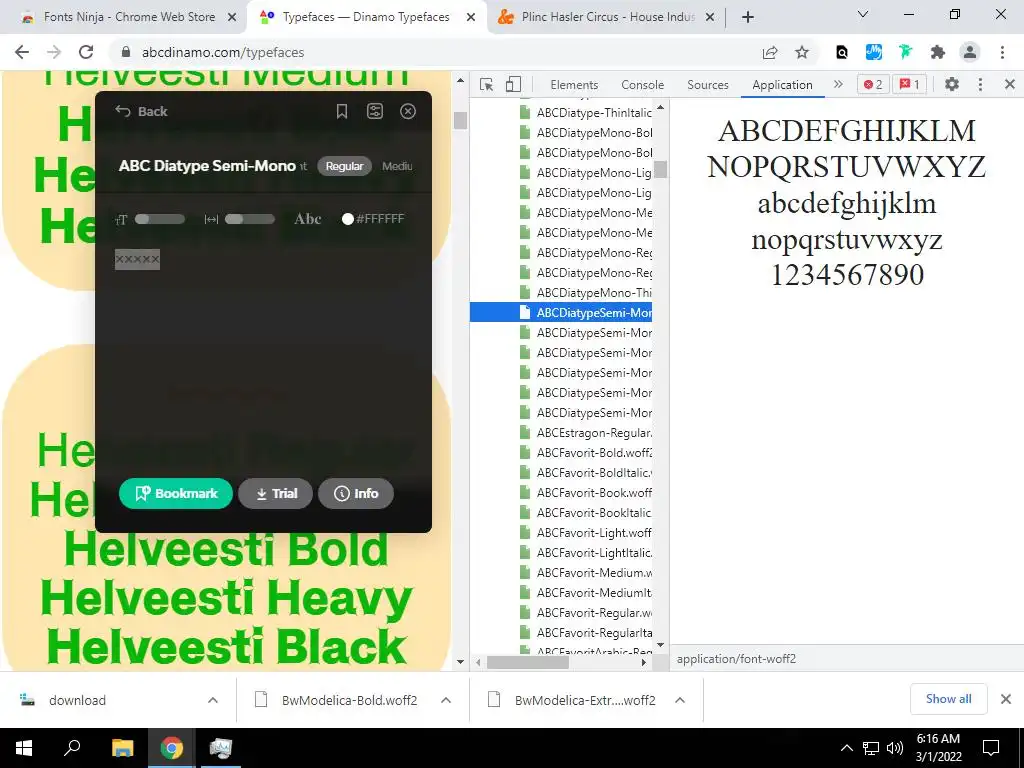Viewport: 1024px width, 768px height.
Task: Open Chrome three-dot menu
Action: (x=1002, y=52)
